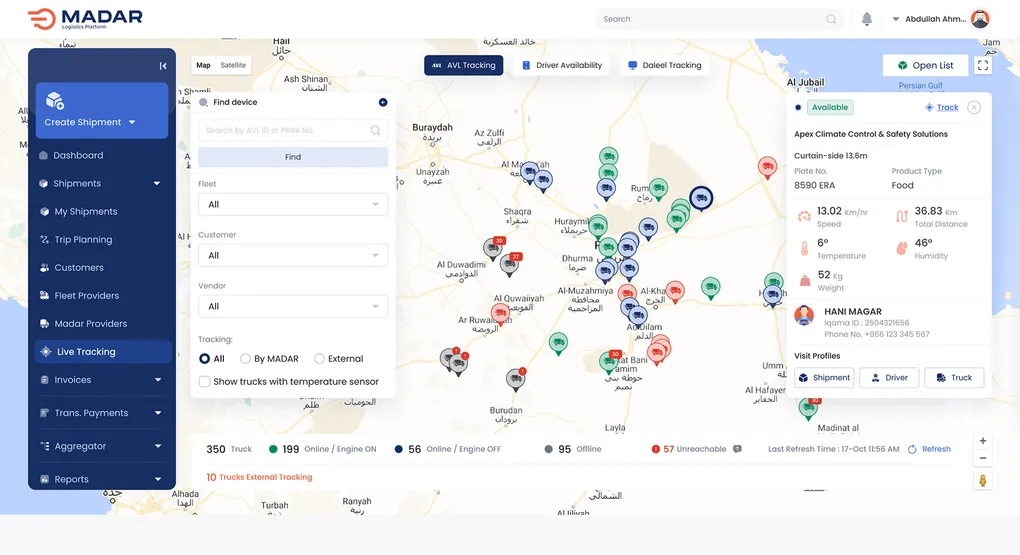Click the Find button

click(x=293, y=157)
